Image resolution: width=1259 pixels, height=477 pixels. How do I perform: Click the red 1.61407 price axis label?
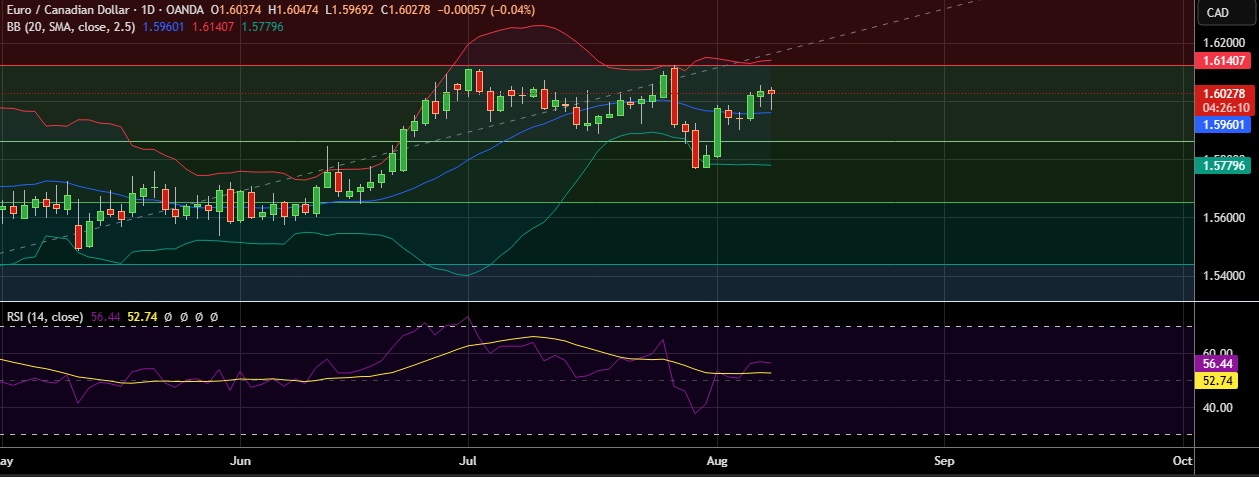click(1222, 61)
